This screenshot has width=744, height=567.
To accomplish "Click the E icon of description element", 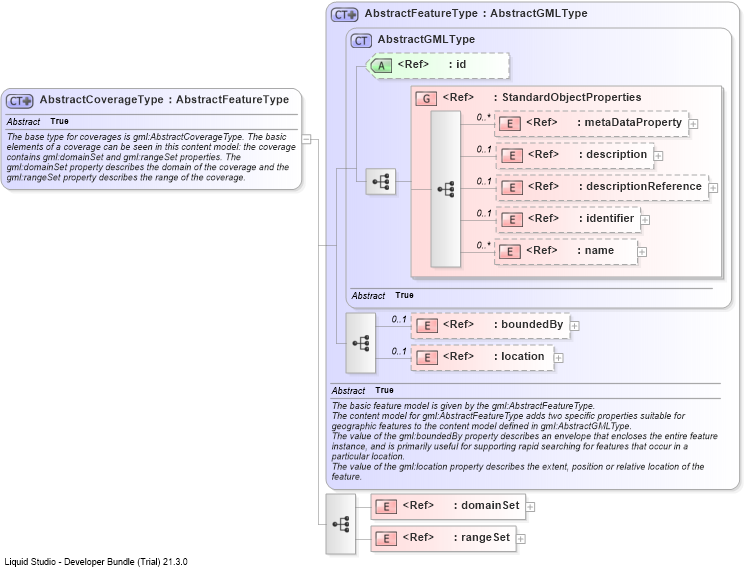I will click(512, 156).
